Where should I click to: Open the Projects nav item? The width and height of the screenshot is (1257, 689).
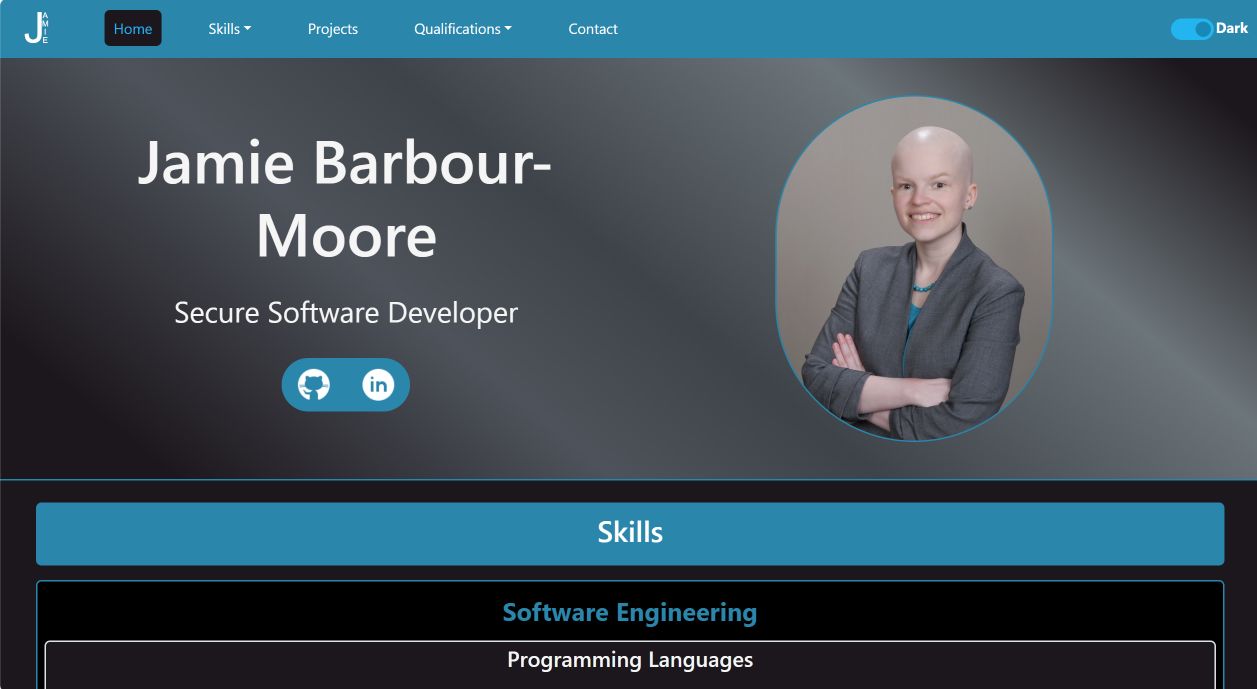tap(333, 29)
